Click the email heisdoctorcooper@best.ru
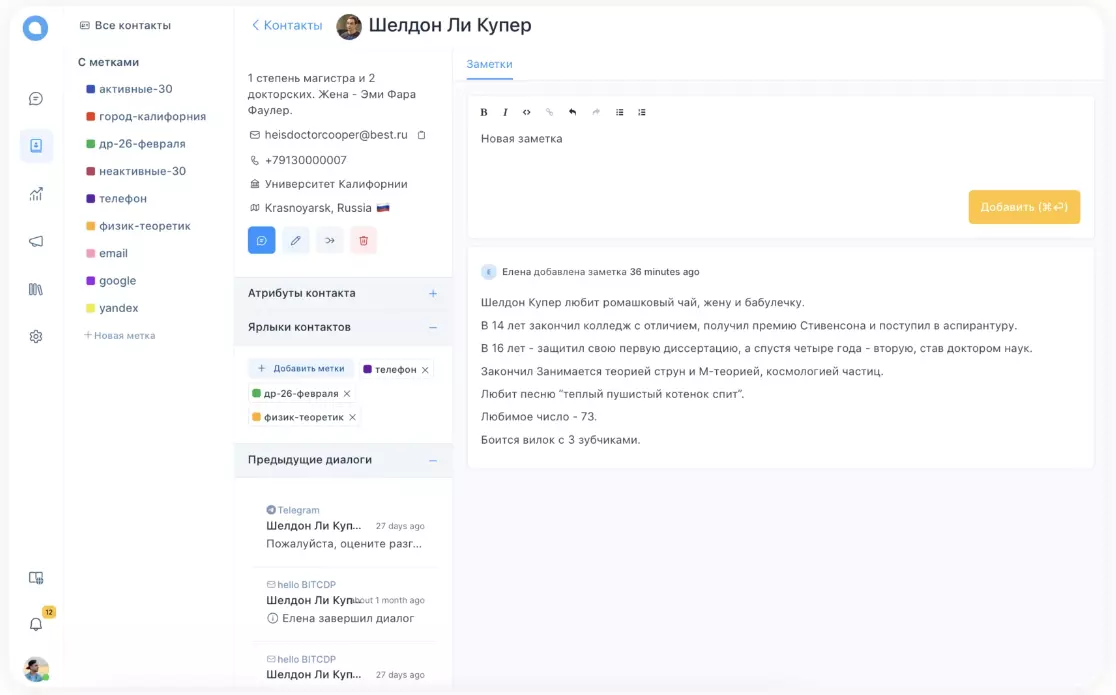Viewport: 1116px width, 695px height. pyautogui.click(x=336, y=135)
